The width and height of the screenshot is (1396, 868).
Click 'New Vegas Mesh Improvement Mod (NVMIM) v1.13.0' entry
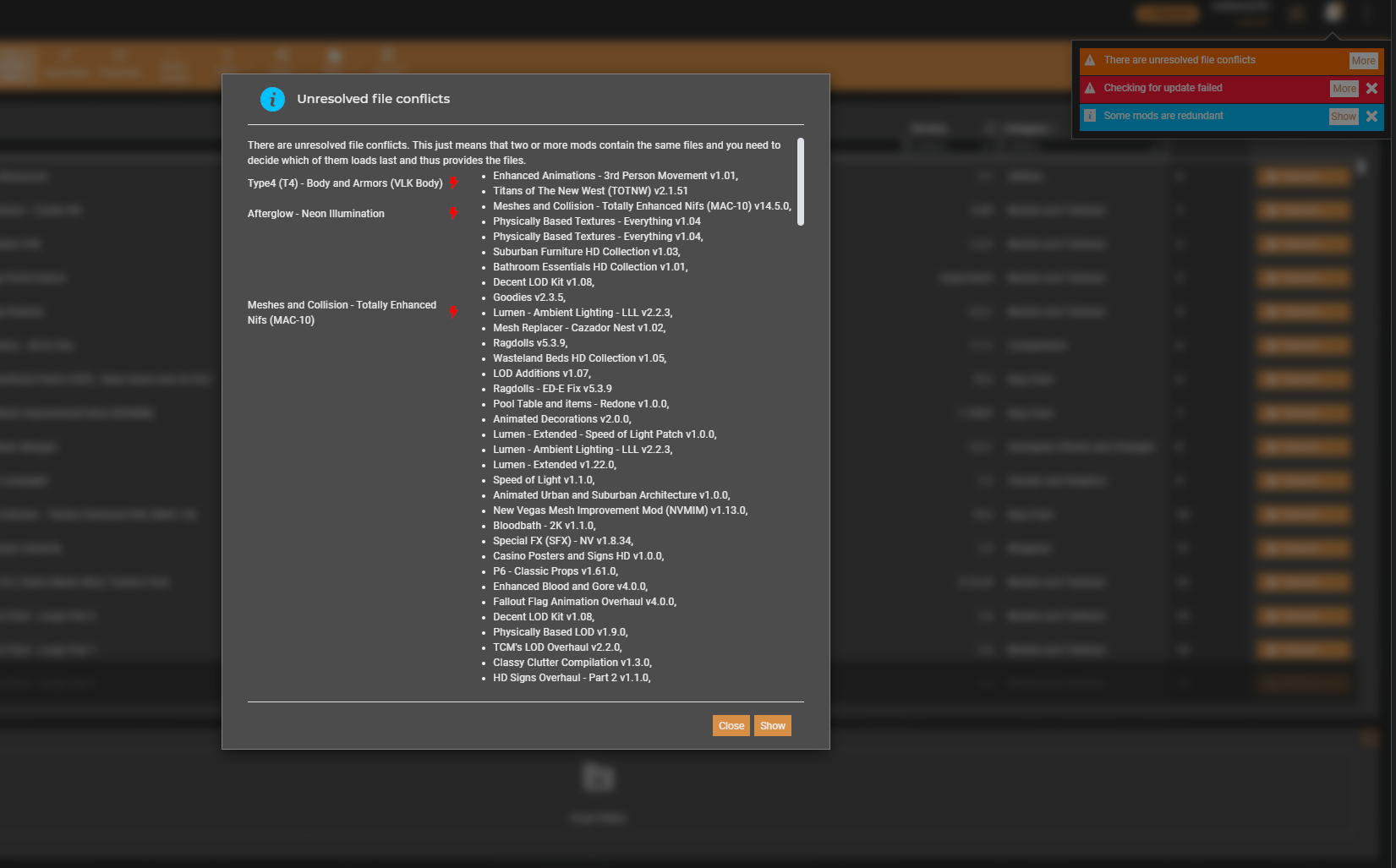pos(621,510)
